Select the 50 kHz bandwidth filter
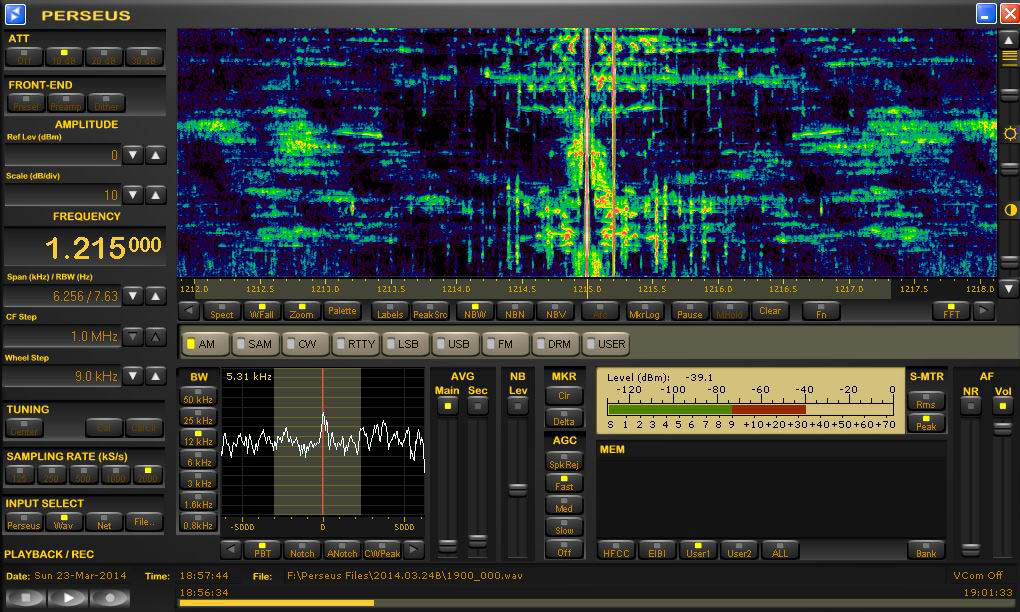1020x612 pixels. (198, 396)
